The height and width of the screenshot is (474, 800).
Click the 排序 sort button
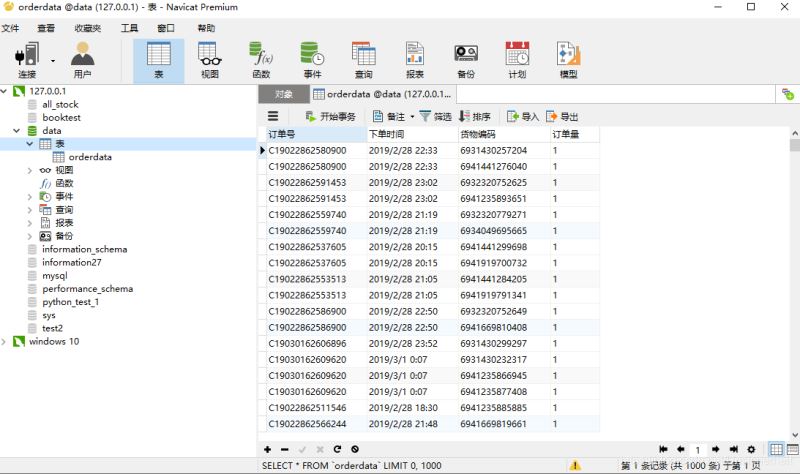(x=474, y=117)
